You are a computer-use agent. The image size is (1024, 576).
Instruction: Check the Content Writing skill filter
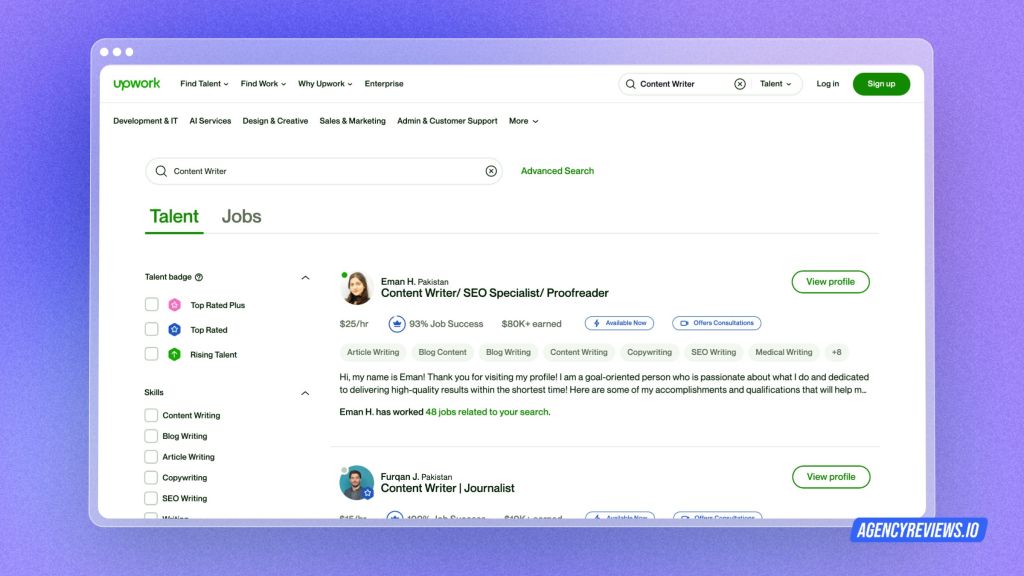coord(151,415)
